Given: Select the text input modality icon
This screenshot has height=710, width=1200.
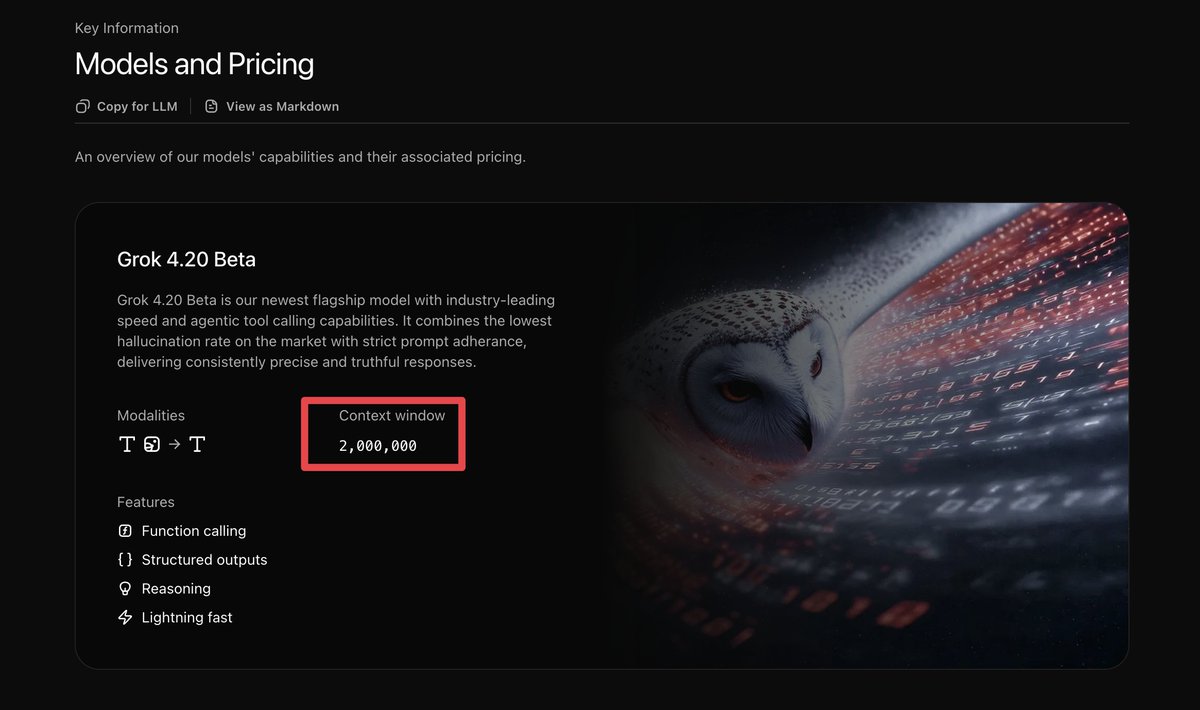Looking at the screenshot, I should pos(127,444).
